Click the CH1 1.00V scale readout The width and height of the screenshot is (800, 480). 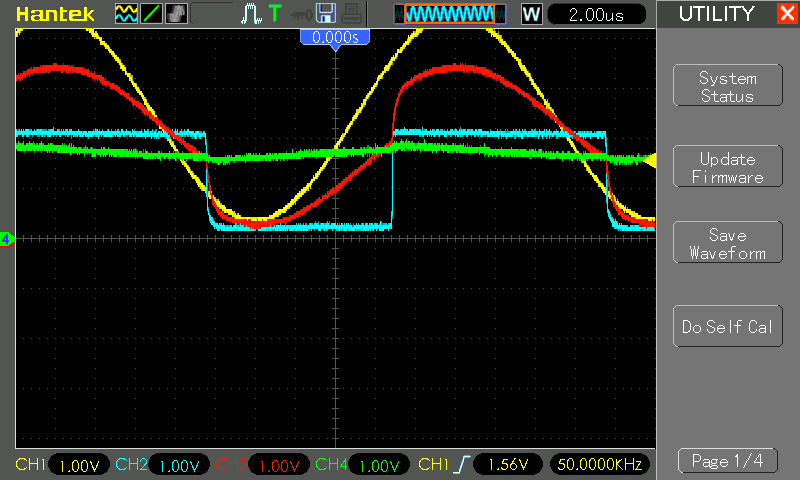click(x=79, y=465)
